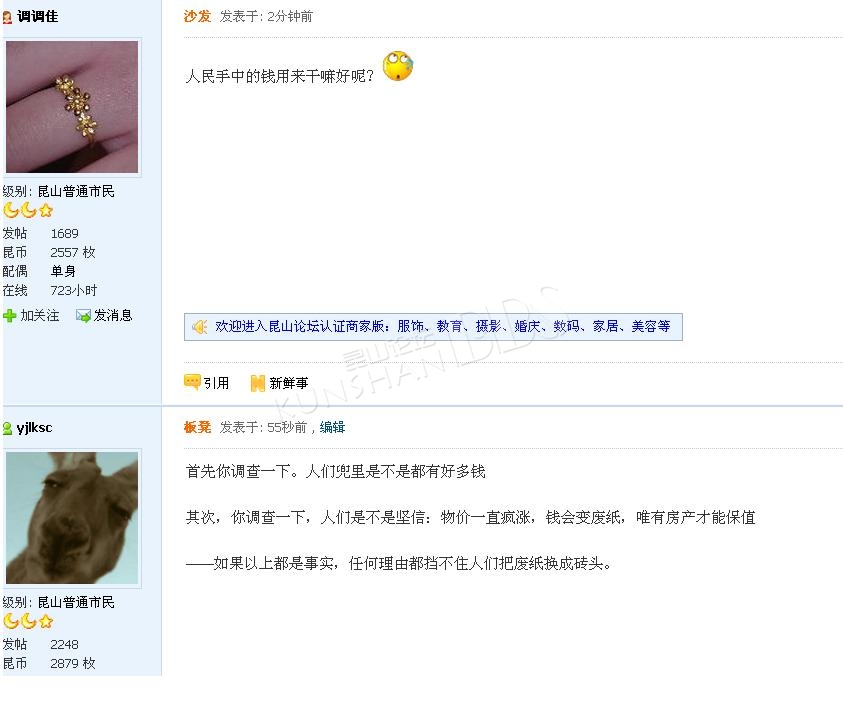Click the 发消息 envelope icon
Screen dimensions: 843x708
pos(83,316)
